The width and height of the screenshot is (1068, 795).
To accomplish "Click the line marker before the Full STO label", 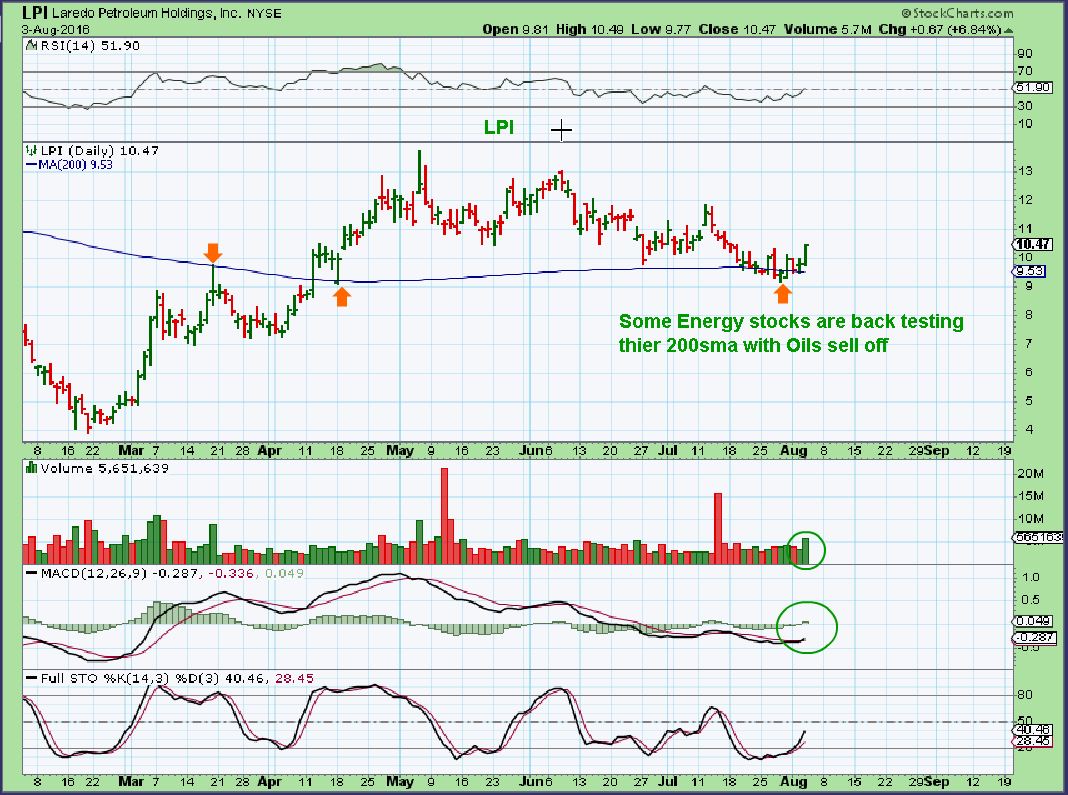I will [x=31, y=679].
